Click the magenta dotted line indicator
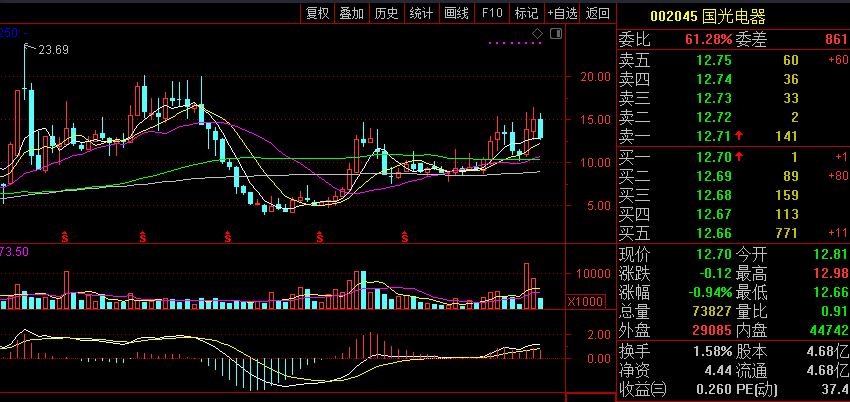Viewport: 850px width, 402px height. (515, 42)
